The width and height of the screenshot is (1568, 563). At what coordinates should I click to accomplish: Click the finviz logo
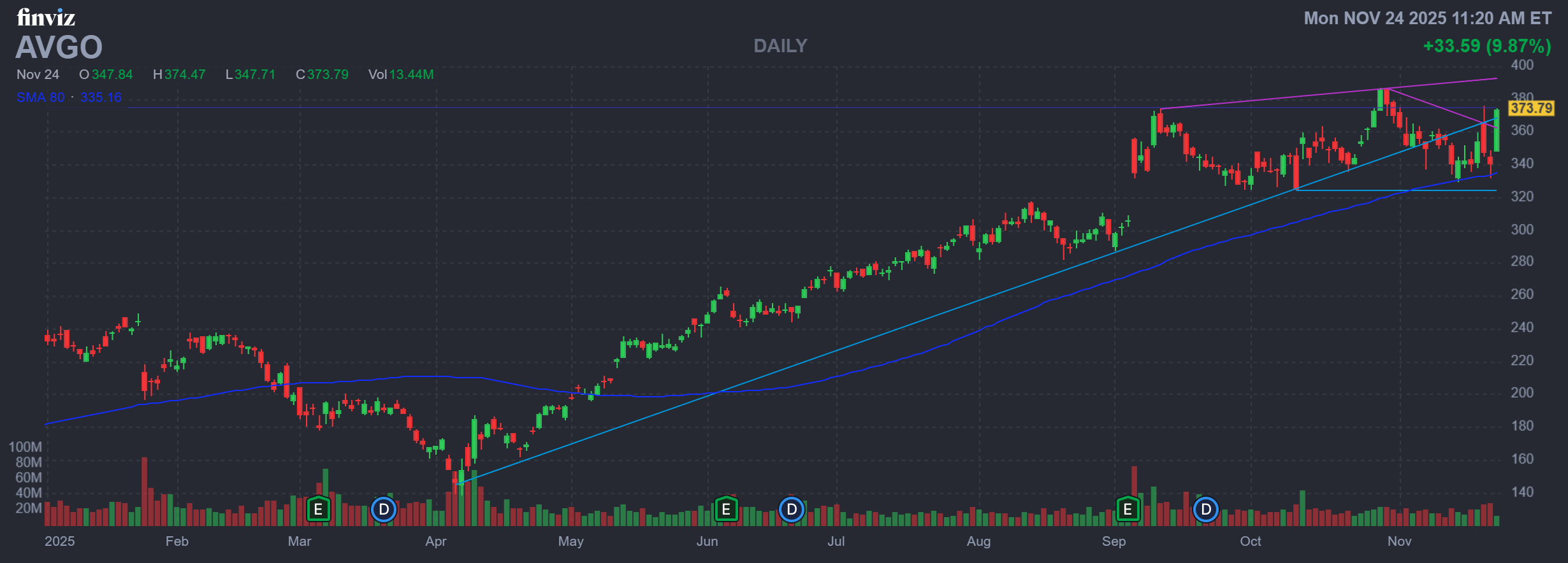pos(46,17)
